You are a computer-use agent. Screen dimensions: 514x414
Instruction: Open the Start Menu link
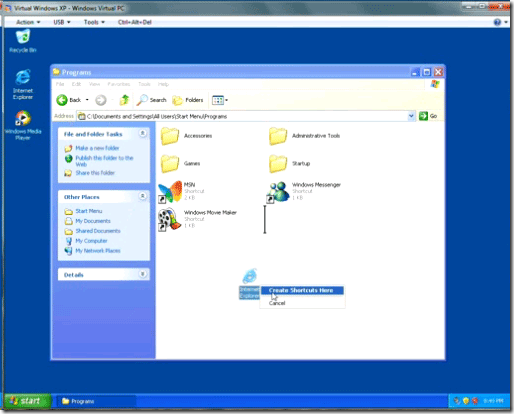pos(89,211)
